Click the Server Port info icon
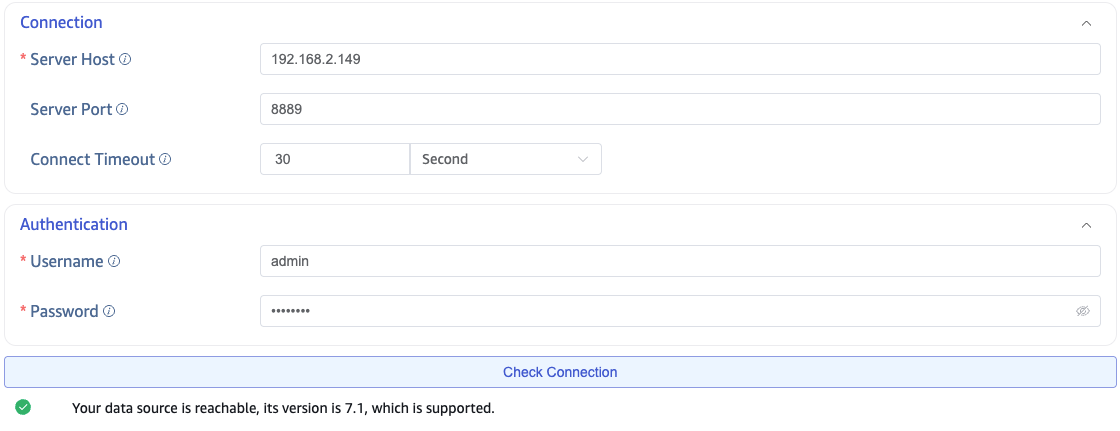 click(x=122, y=109)
